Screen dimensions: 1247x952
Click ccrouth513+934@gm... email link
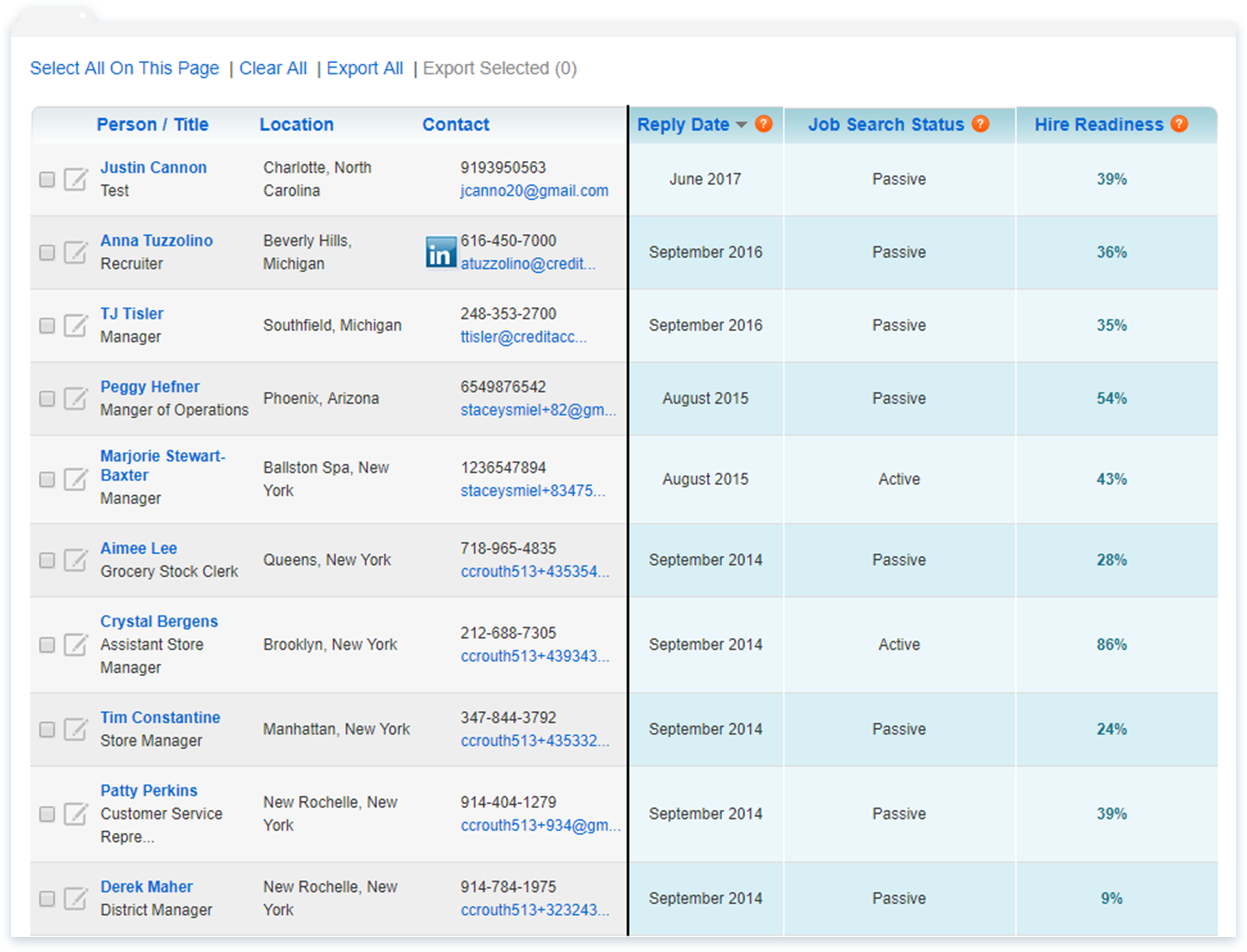(x=541, y=826)
